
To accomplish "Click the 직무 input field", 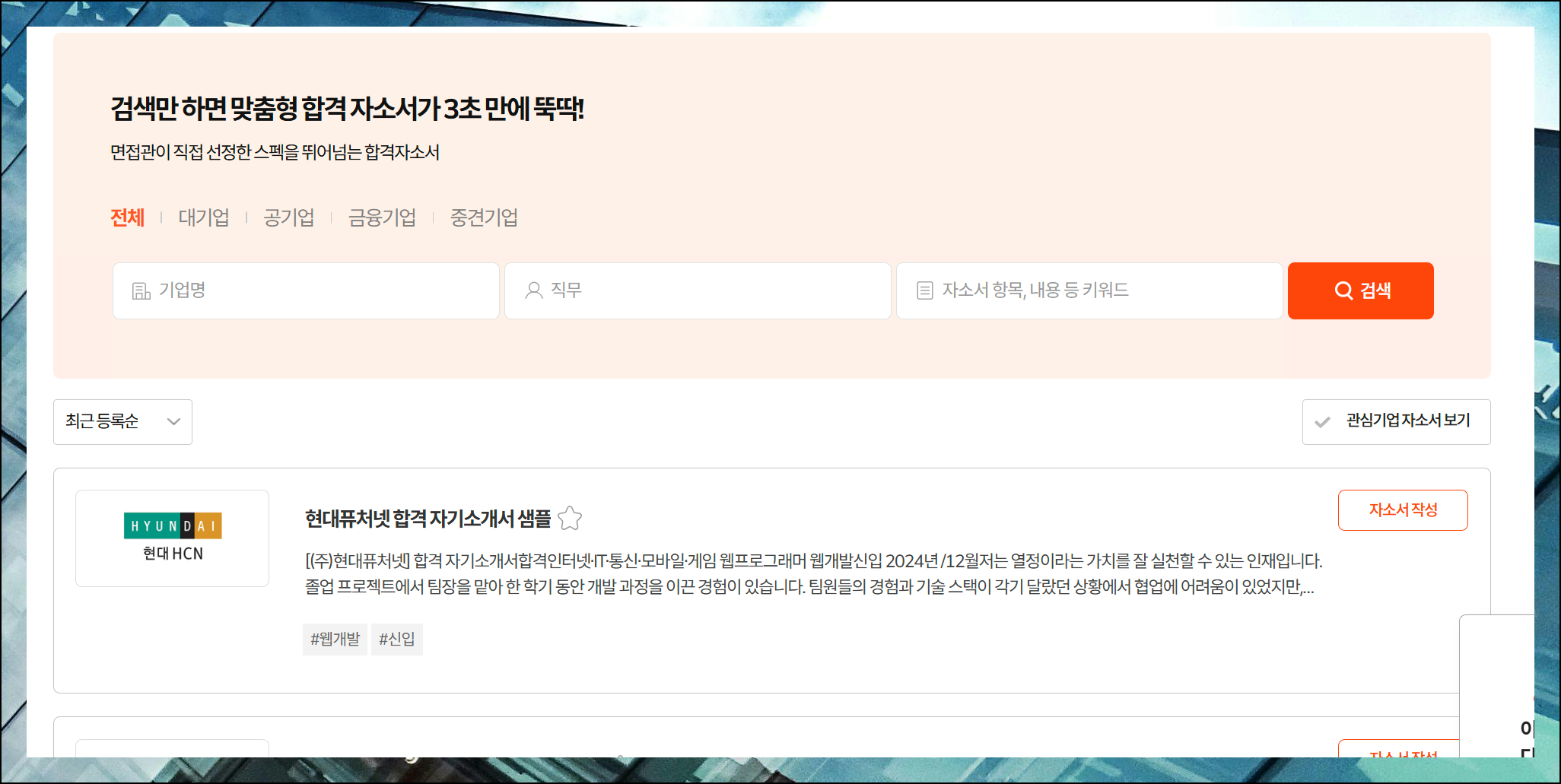I will coord(698,290).
